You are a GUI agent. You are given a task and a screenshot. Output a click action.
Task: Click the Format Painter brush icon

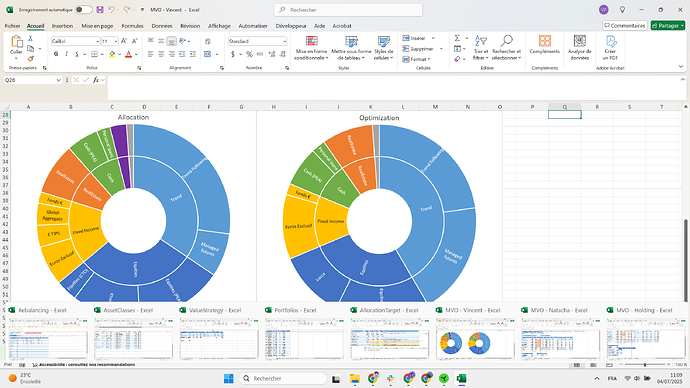pyautogui.click(x=30, y=58)
